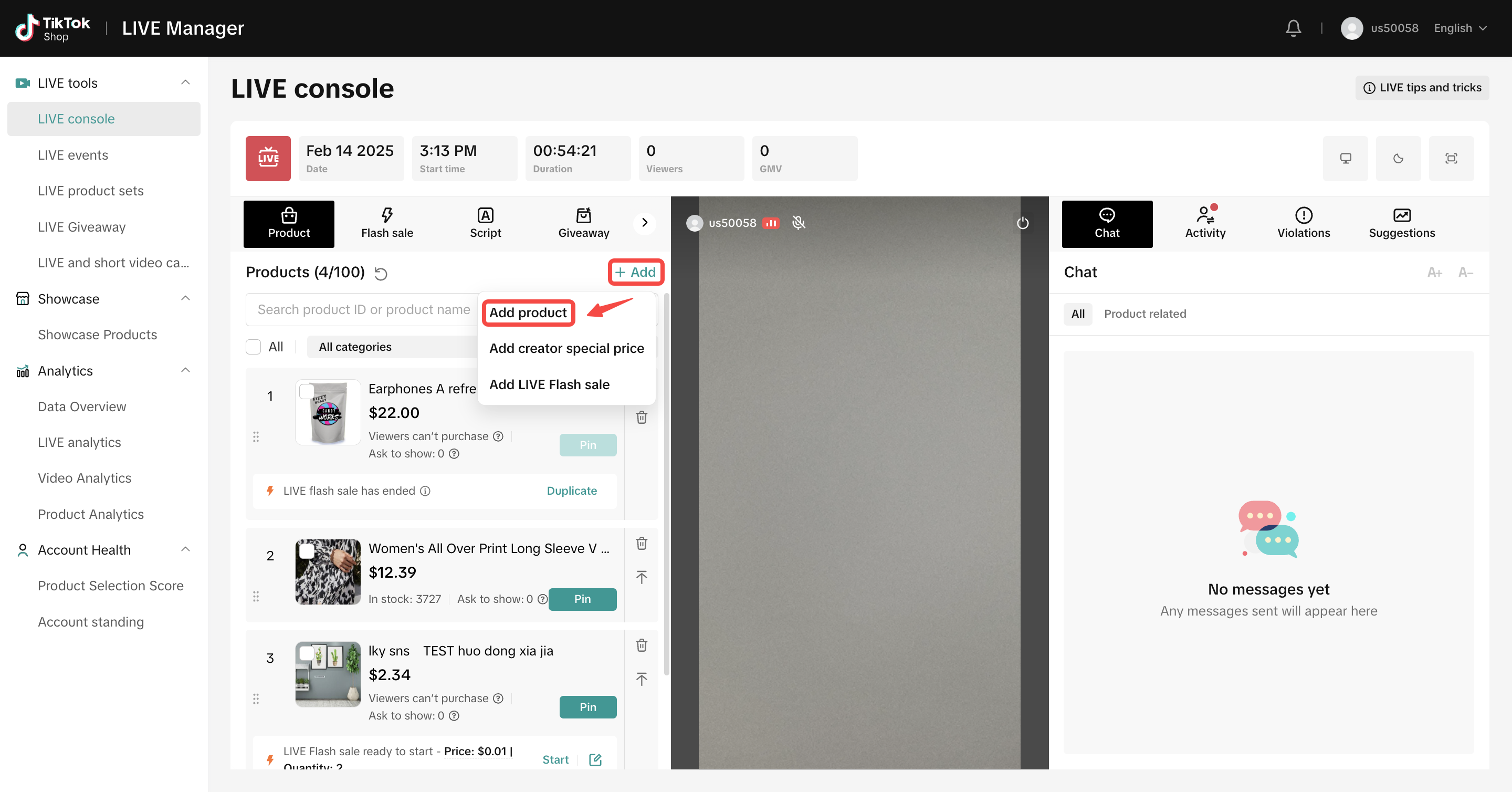Pin the Women's Long Sleeve product
The height and width of the screenshot is (792, 1512).
click(x=582, y=599)
